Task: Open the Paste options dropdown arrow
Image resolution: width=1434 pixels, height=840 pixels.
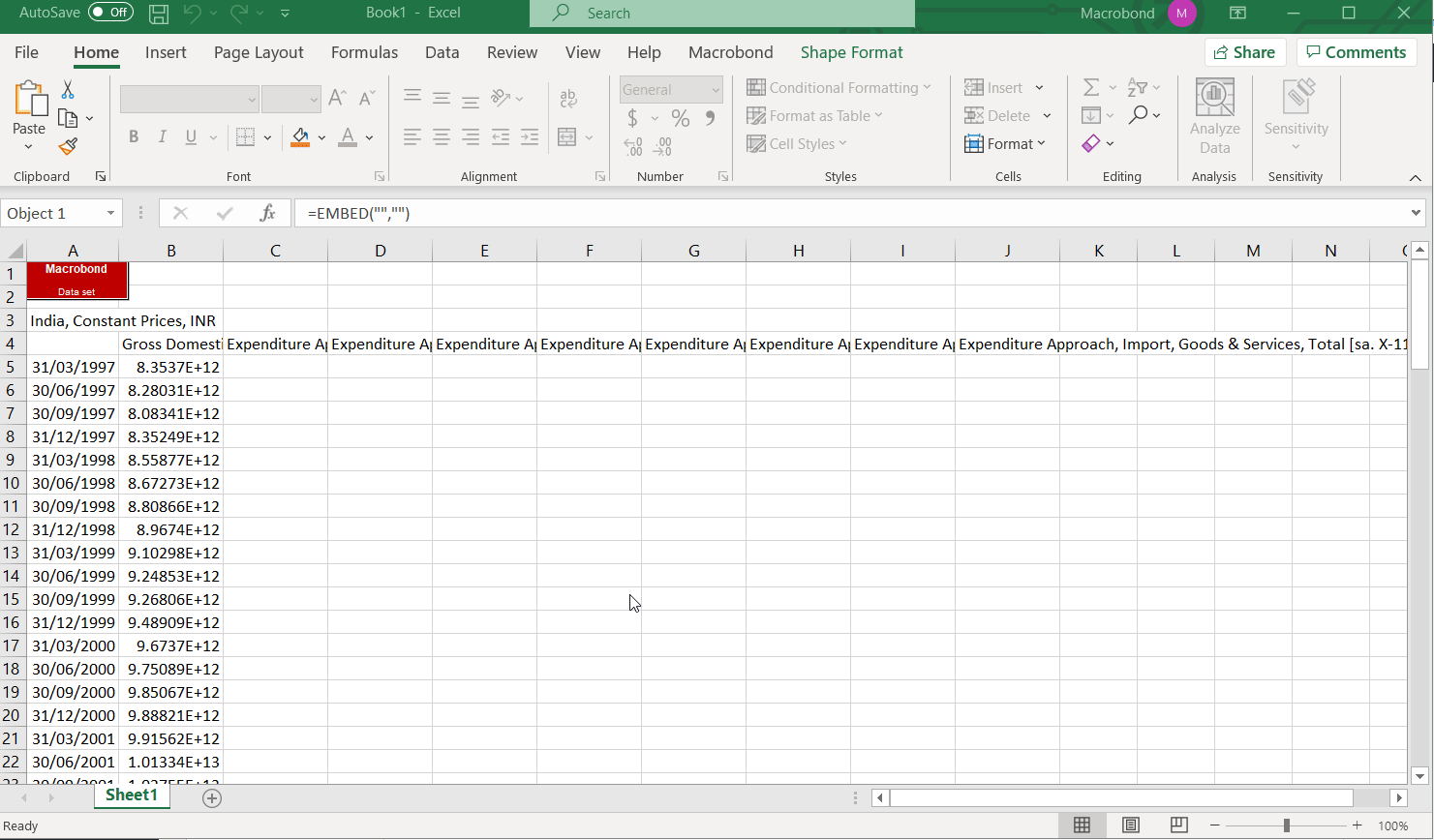Action: [x=29, y=147]
